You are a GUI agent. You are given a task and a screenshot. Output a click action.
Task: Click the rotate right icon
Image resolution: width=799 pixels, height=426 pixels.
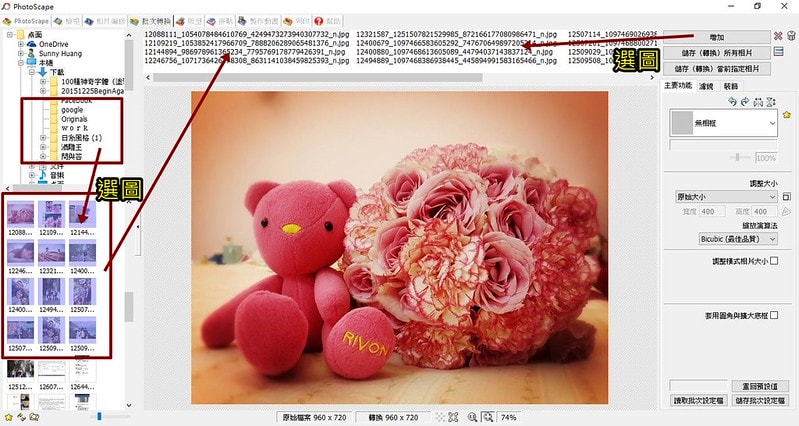tap(744, 102)
